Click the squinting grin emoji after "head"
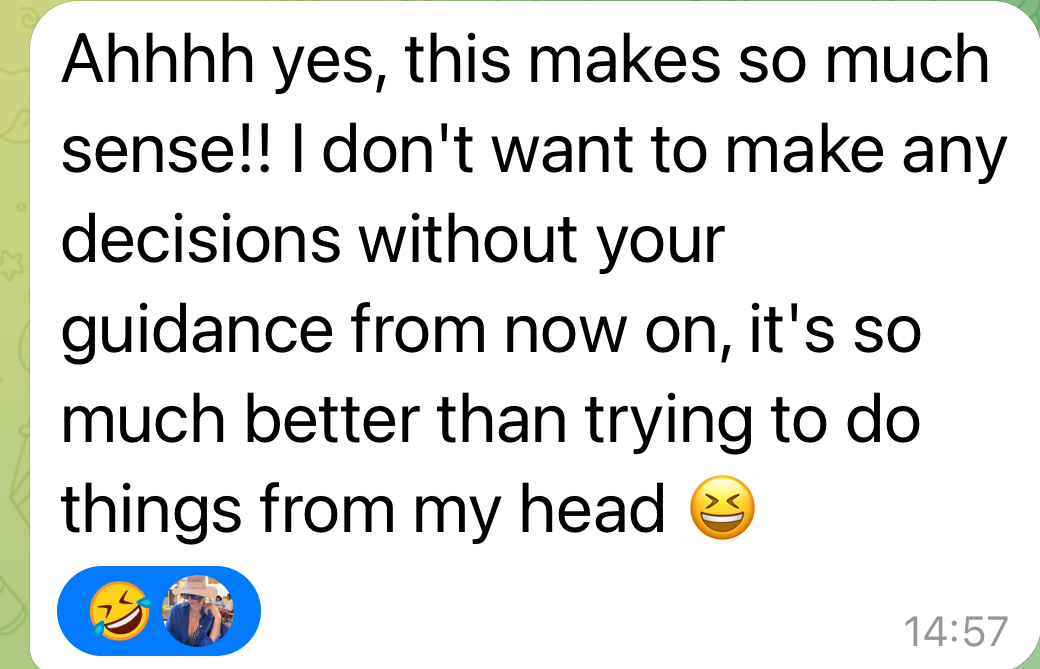This screenshot has height=669, width=1040. [x=722, y=507]
